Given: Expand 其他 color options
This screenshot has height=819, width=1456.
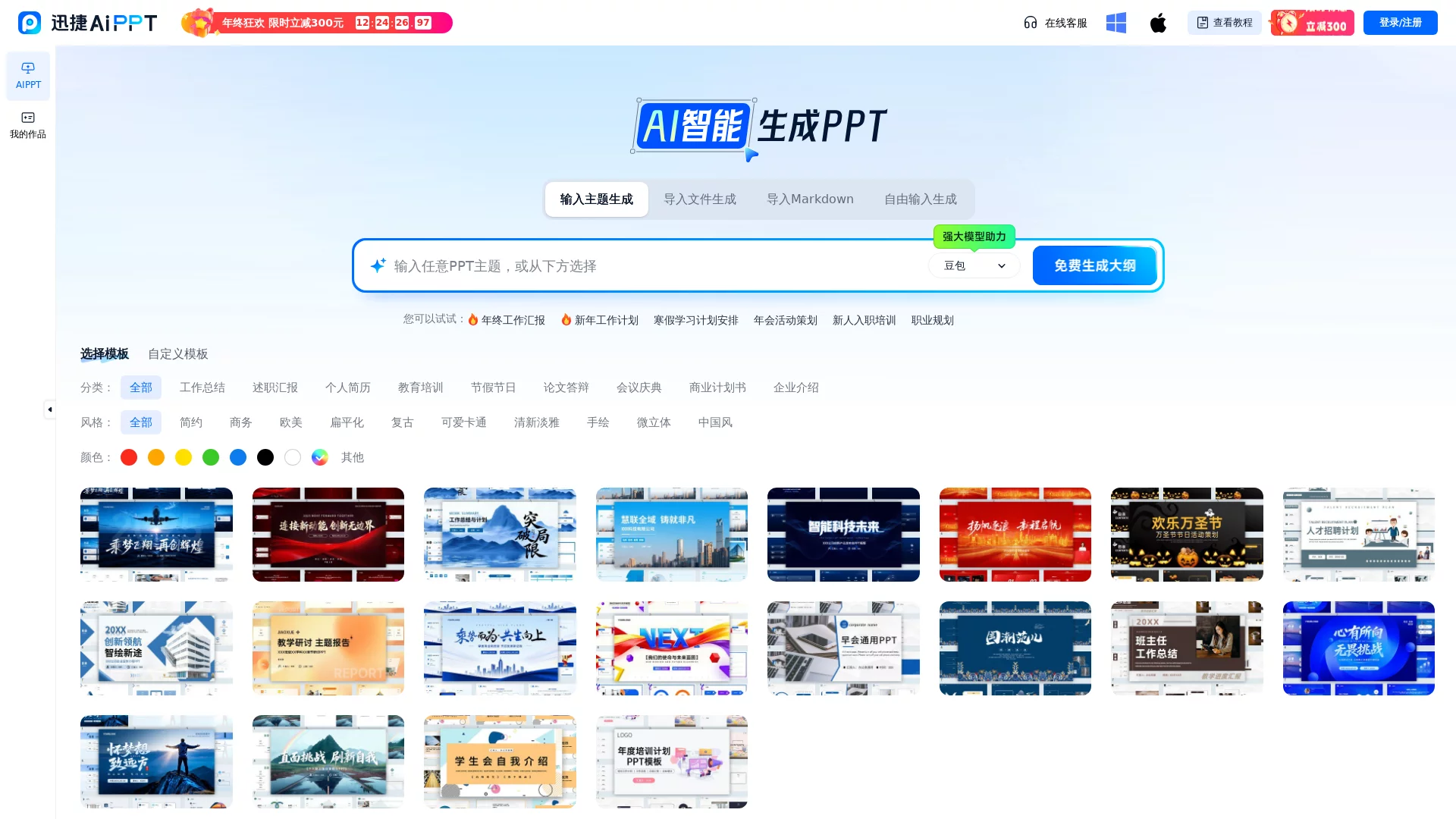Looking at the screenshot, I should (352, 457).
